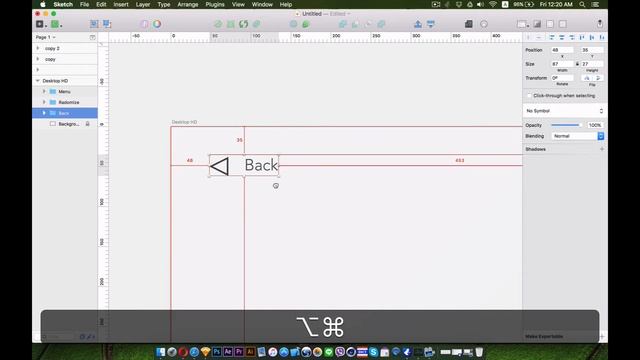This screenshot has height=360, width=640.
Task: Click the Position X input field
Action: point(562,50)
